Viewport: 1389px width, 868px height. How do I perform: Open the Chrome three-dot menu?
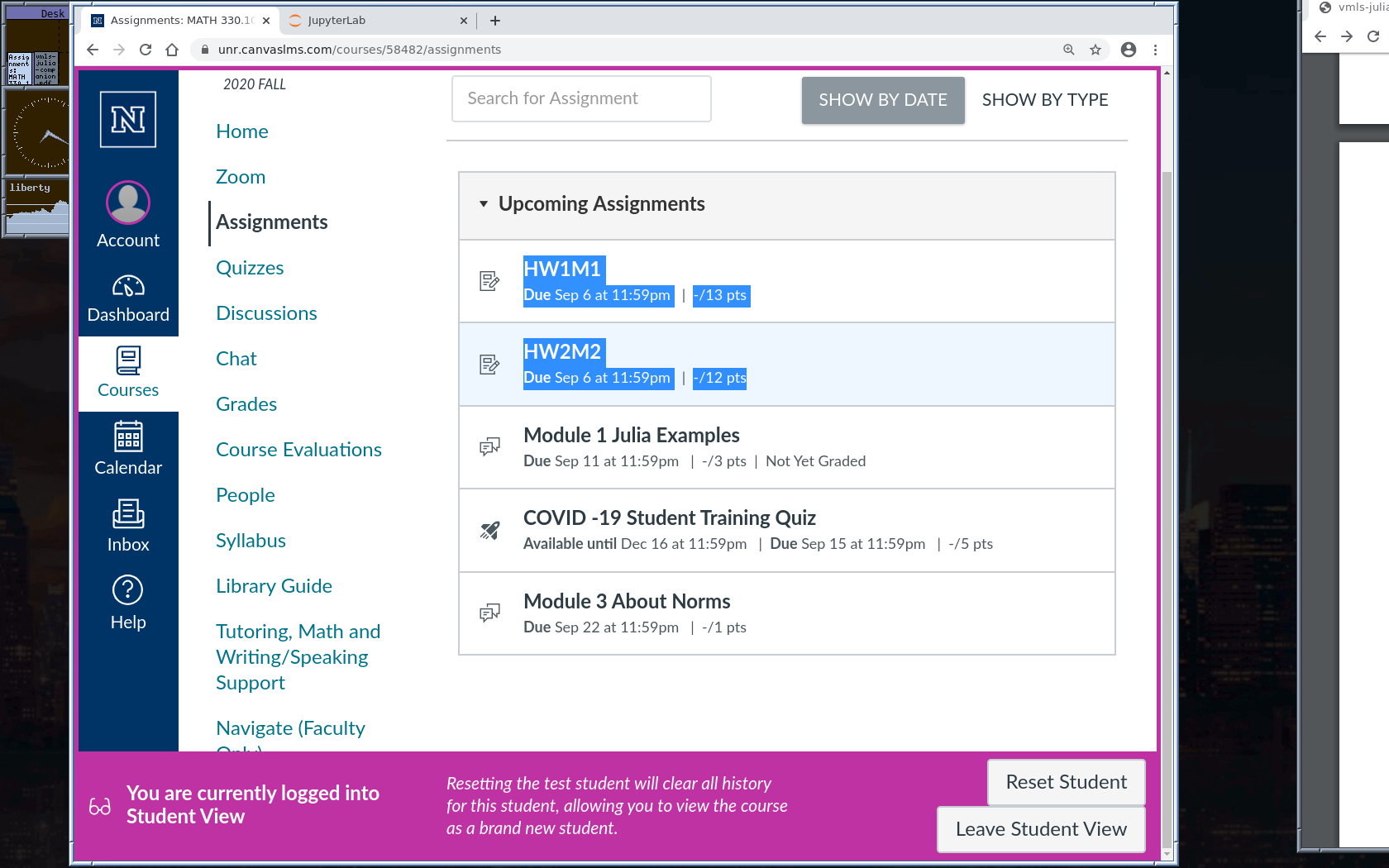tap(1156, 50)
